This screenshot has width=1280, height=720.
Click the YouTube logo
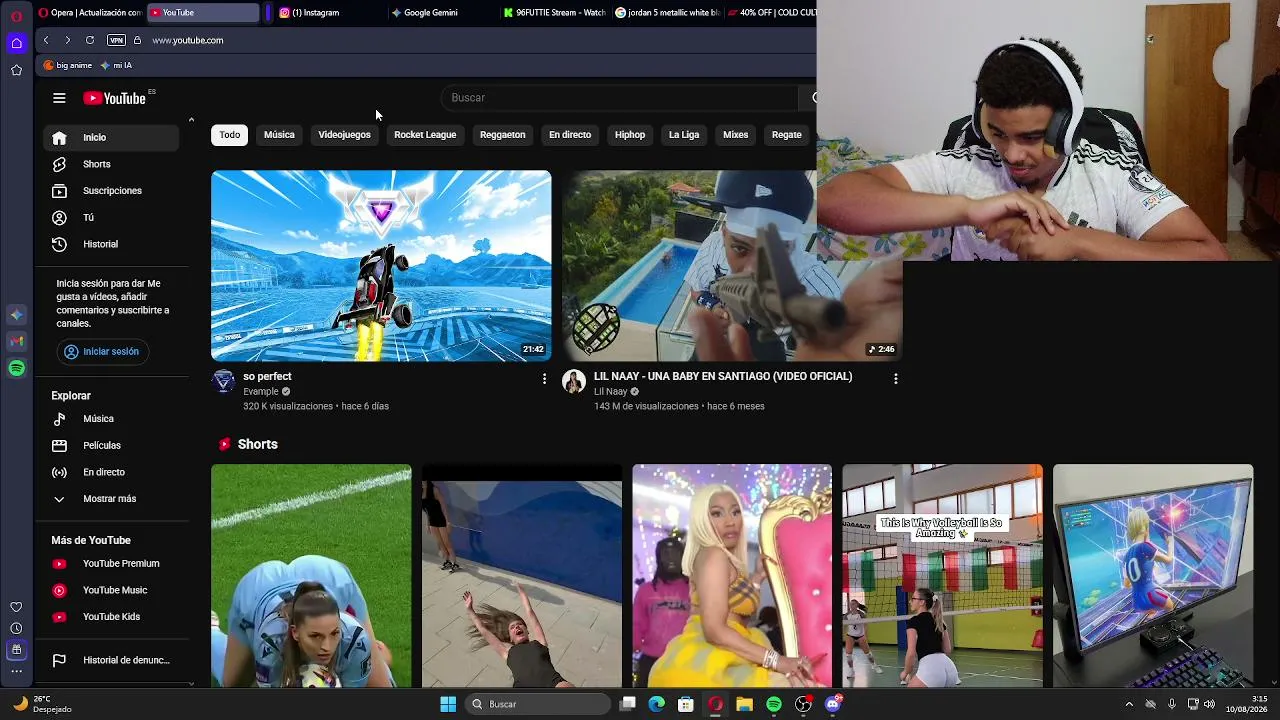coord(114,98)
